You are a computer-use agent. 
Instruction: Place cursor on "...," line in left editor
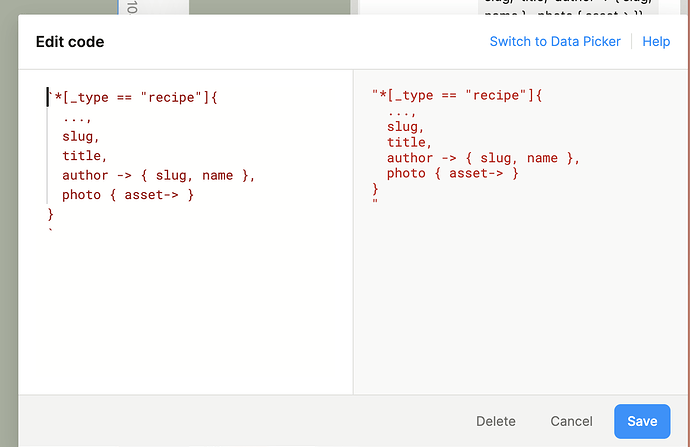(77, 118)
